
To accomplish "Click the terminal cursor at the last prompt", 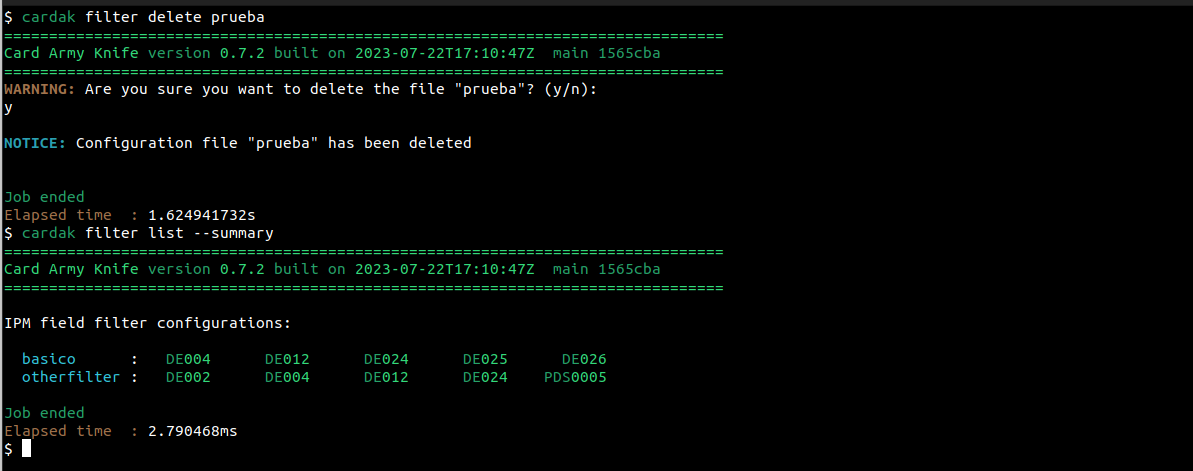I will point(27,449).
